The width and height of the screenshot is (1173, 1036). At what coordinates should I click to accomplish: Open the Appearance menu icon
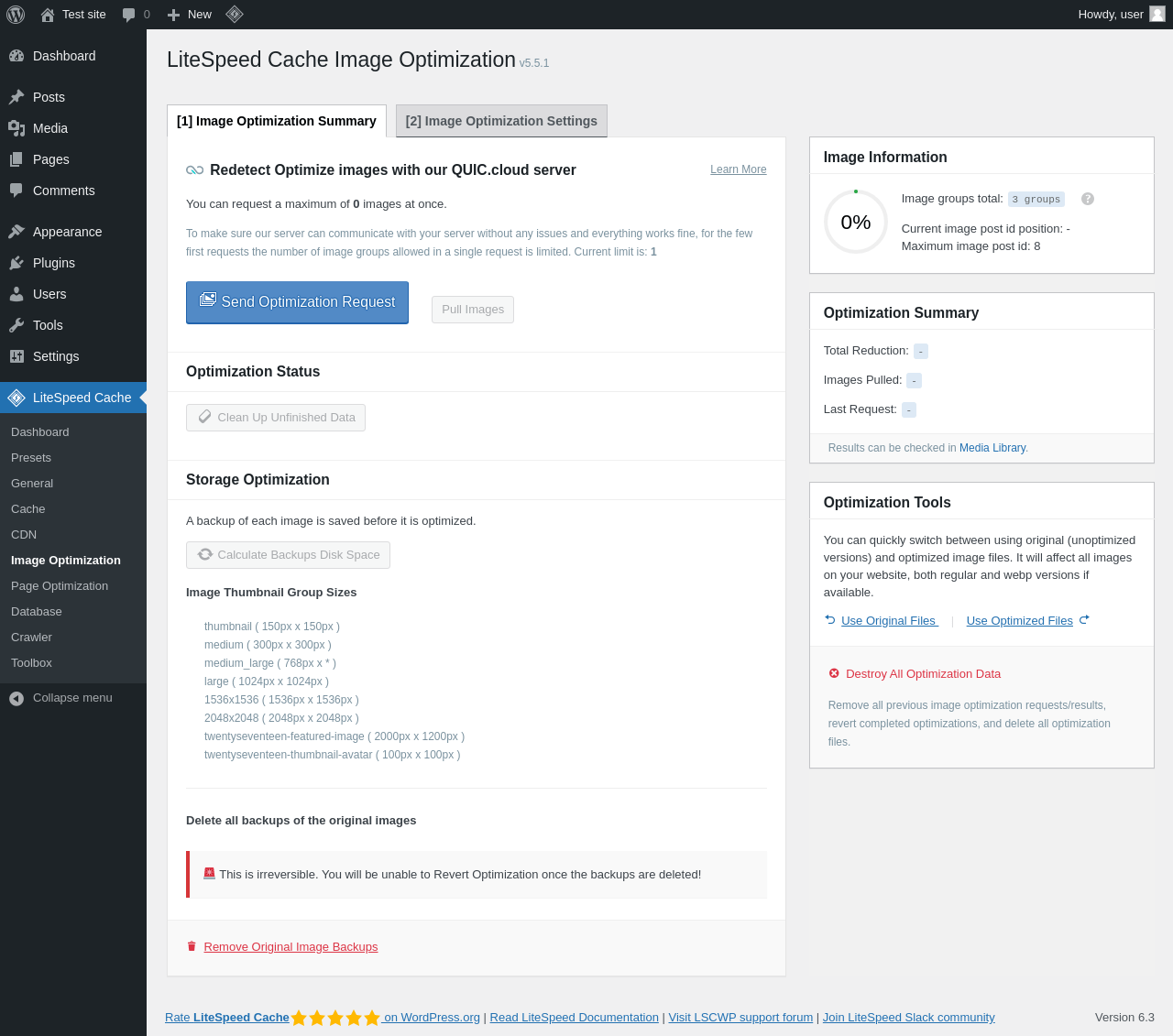tap(16, 232)
